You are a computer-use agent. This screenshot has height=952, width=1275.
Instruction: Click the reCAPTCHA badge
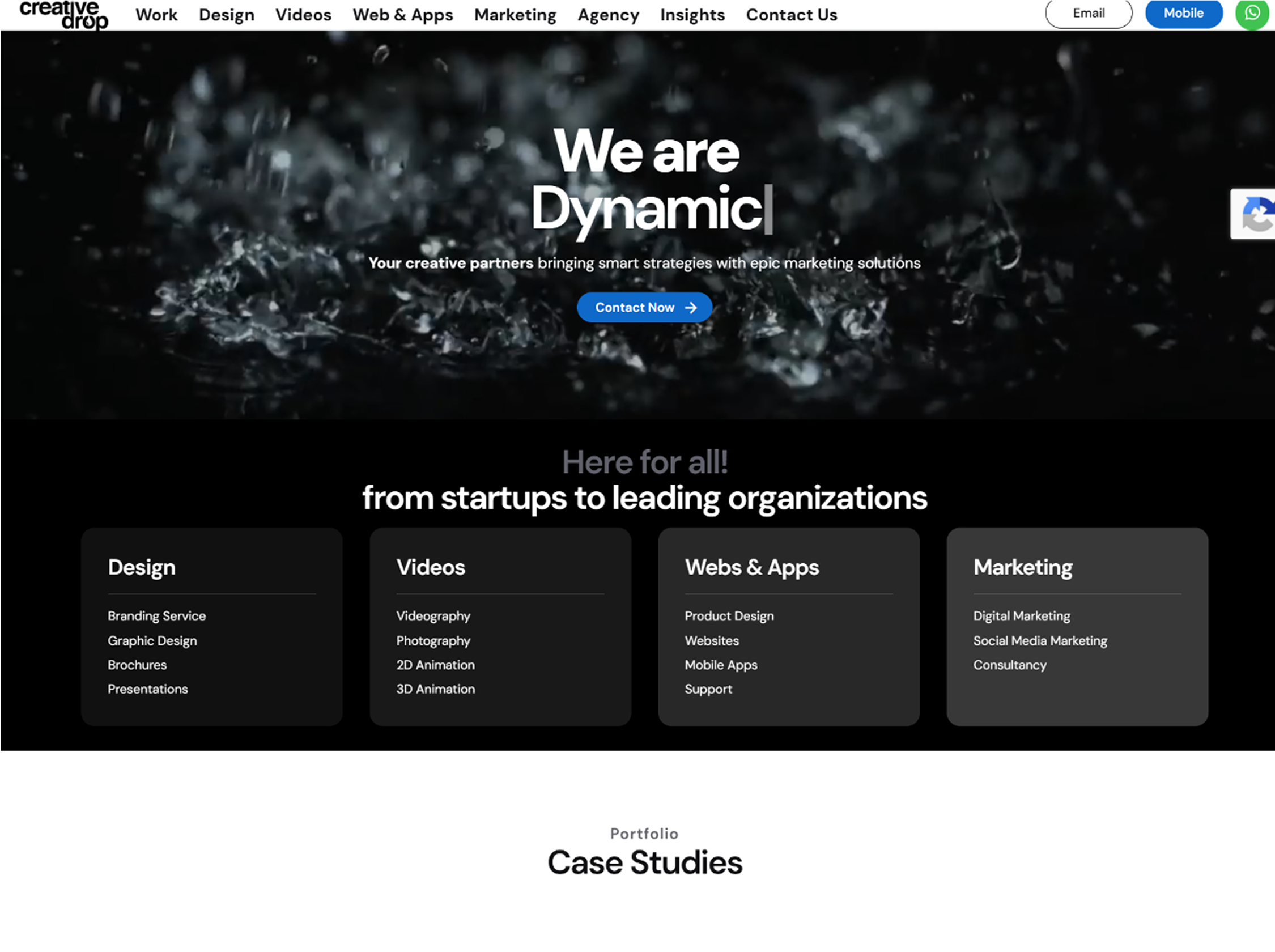tap(1253, 214)
